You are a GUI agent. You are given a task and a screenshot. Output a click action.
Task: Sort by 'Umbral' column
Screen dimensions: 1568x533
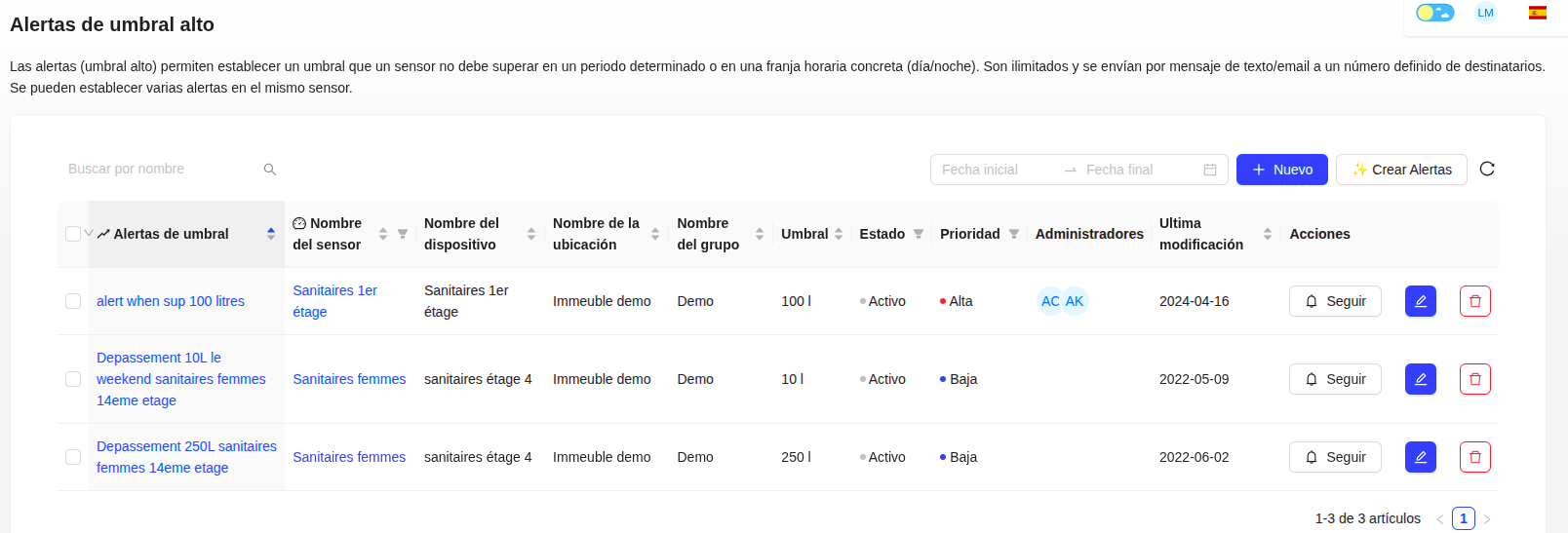(839, 234)
